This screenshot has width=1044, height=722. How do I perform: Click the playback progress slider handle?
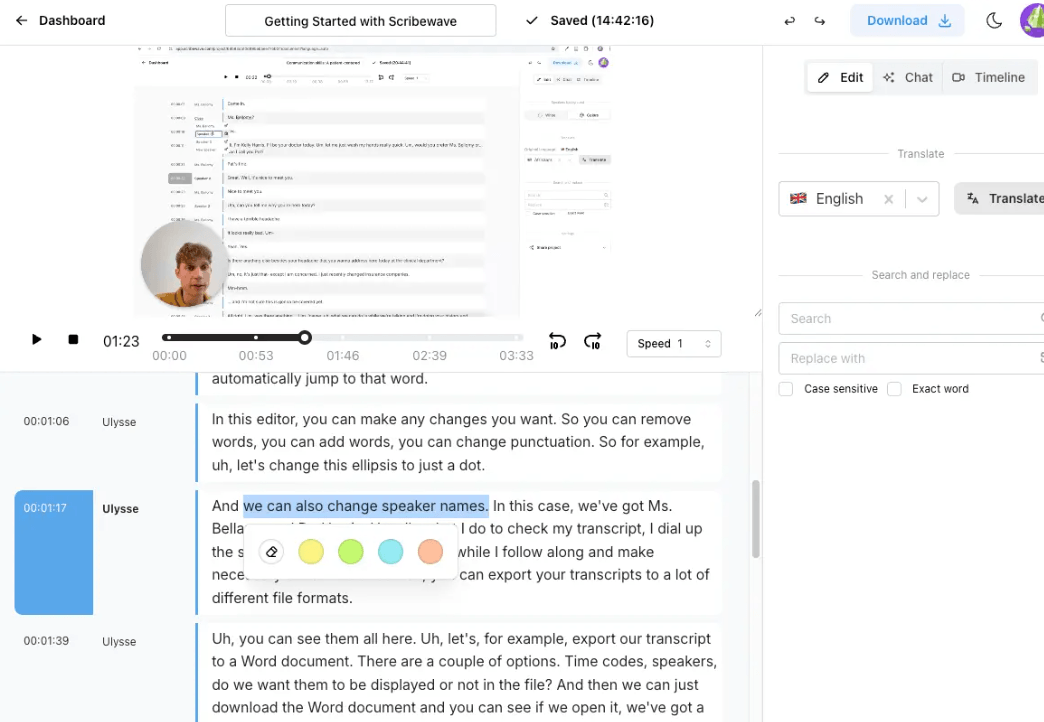pos(305,338)
